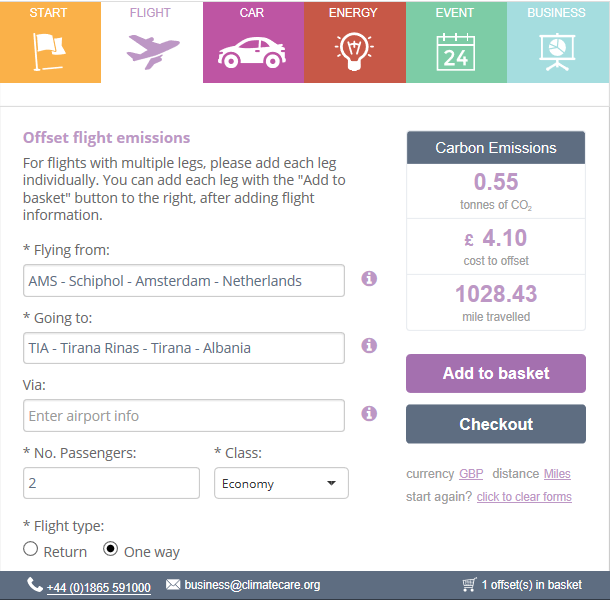Click the clear forms link

click(x=524, y=497)
